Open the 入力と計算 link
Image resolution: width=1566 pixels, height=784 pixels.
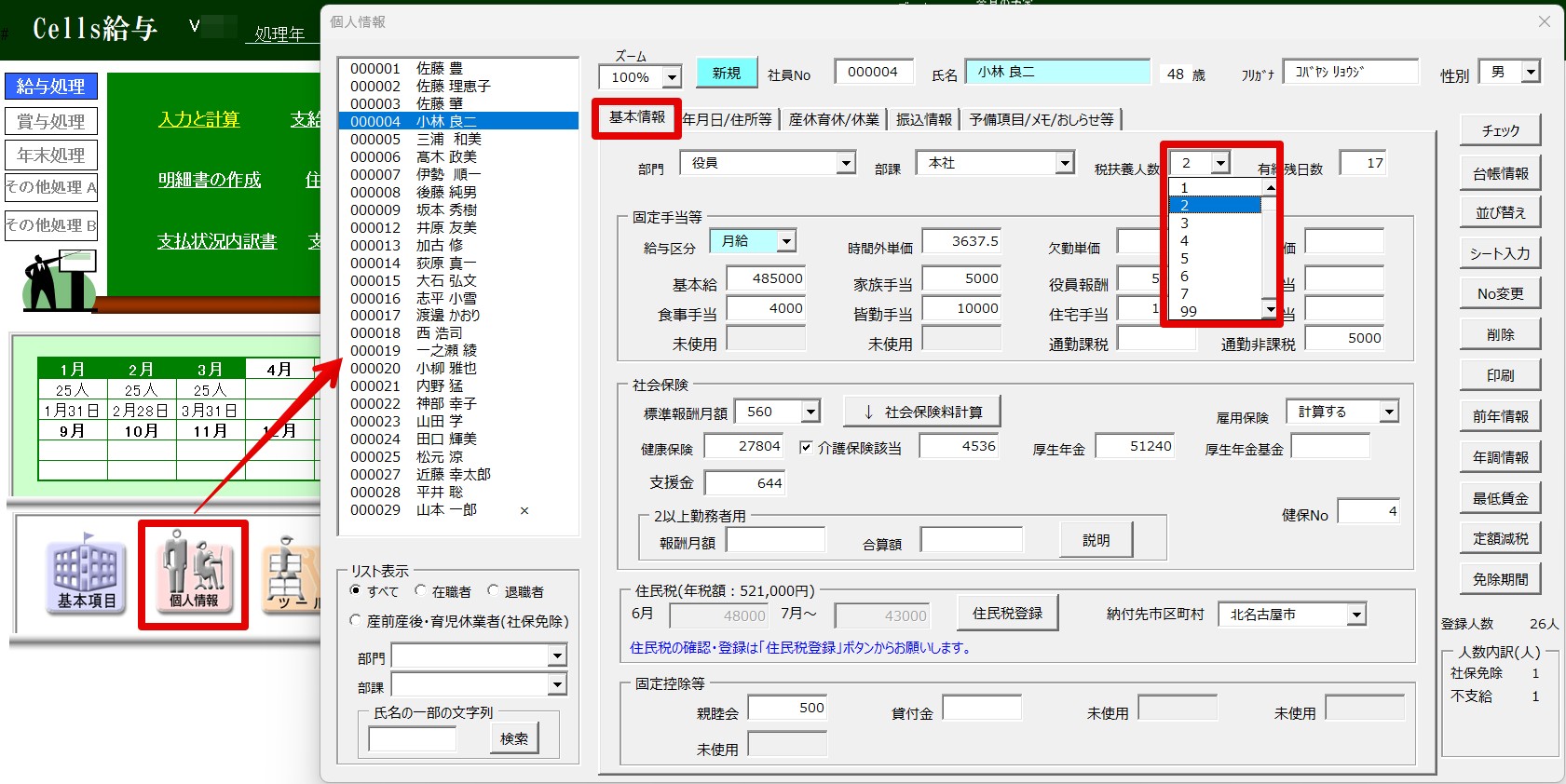199,119
